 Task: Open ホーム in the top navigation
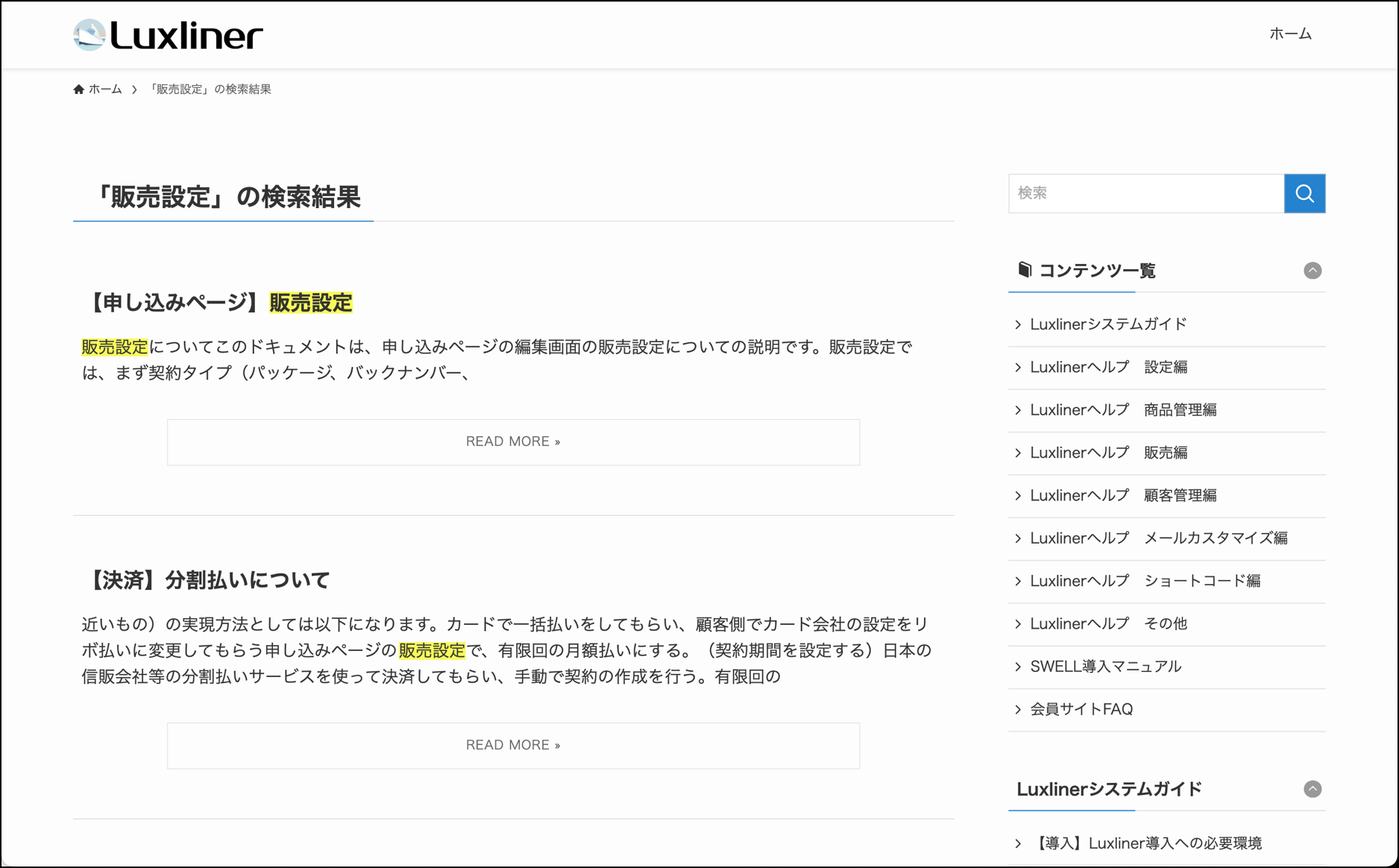[1290, 34]
